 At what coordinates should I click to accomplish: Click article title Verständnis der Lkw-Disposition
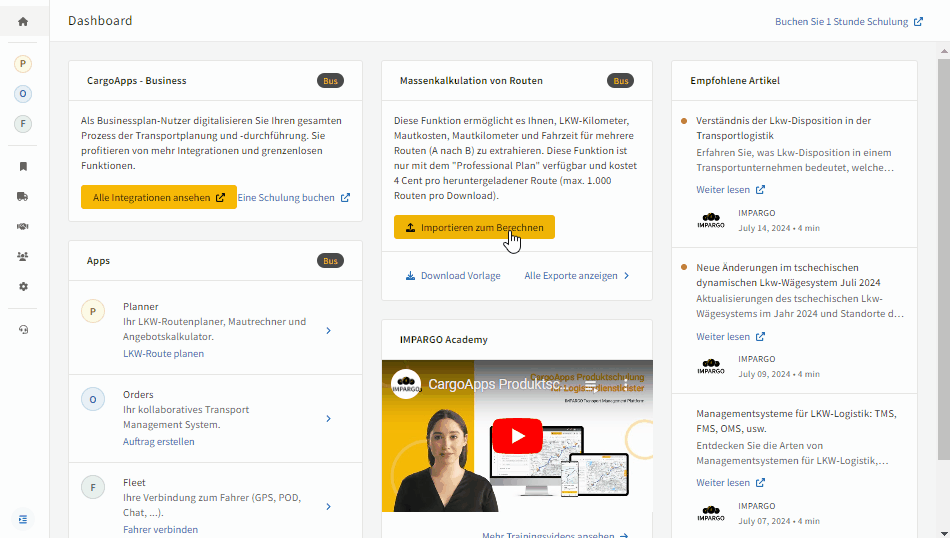tap(783, 128)
